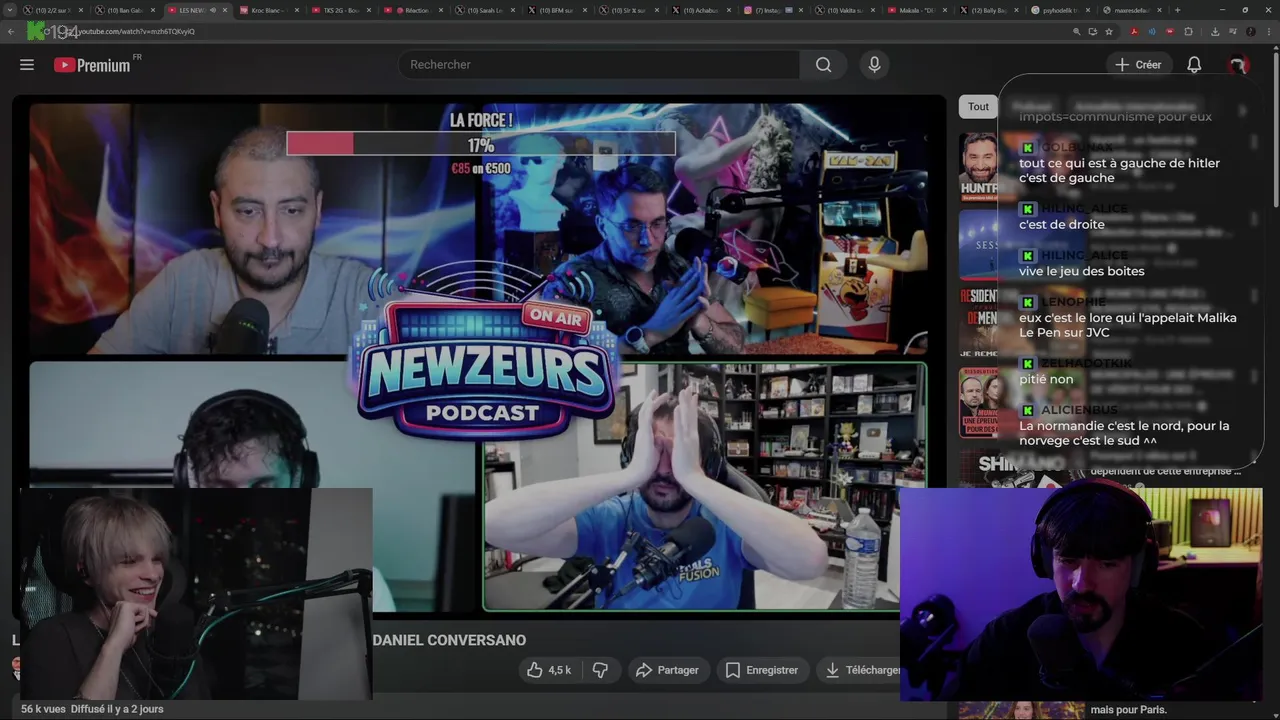Click chat message 'pitié non'

tap(1046, 379)
